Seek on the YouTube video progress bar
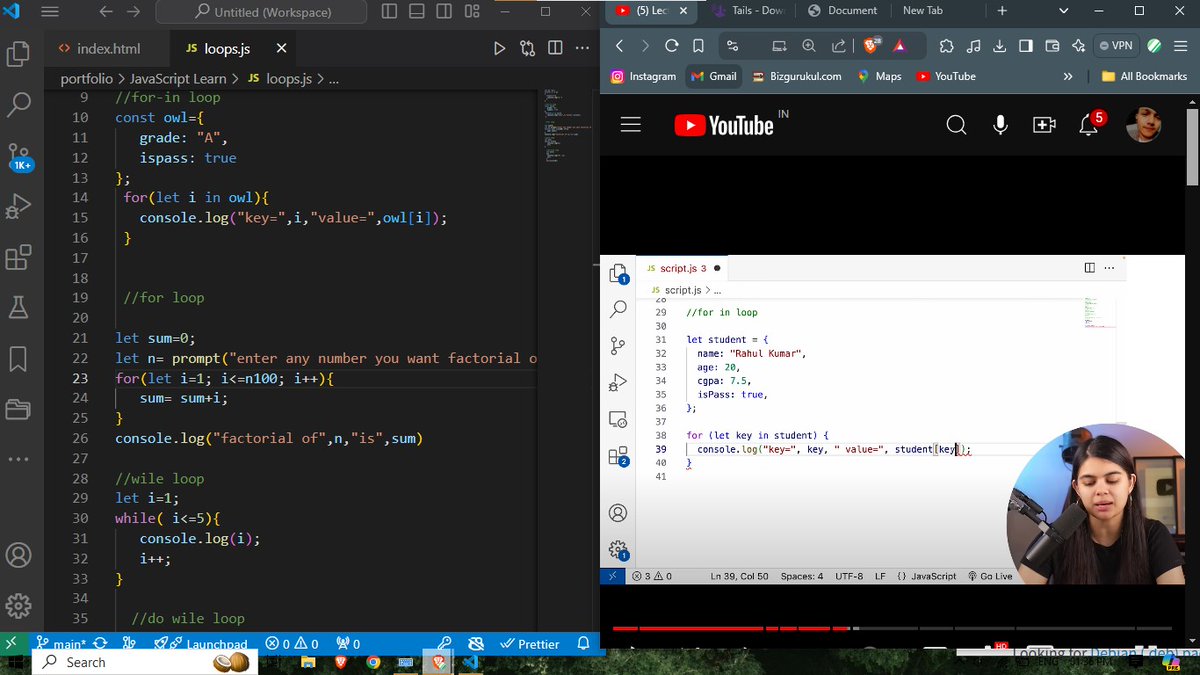The image size is (1200, 675). [891, 628]
